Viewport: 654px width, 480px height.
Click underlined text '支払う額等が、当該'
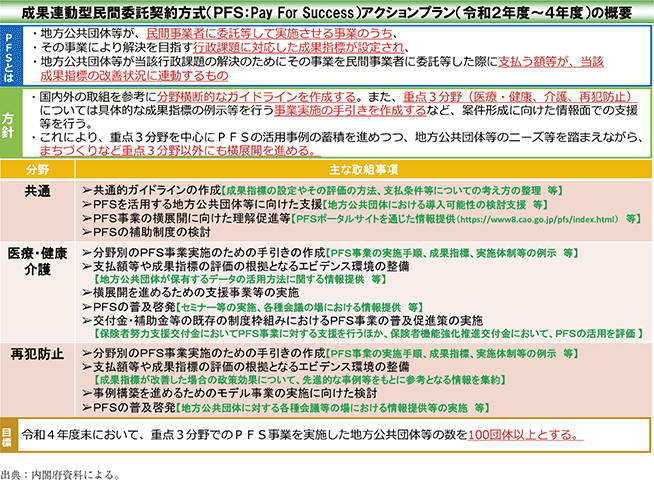pos(551,62)
